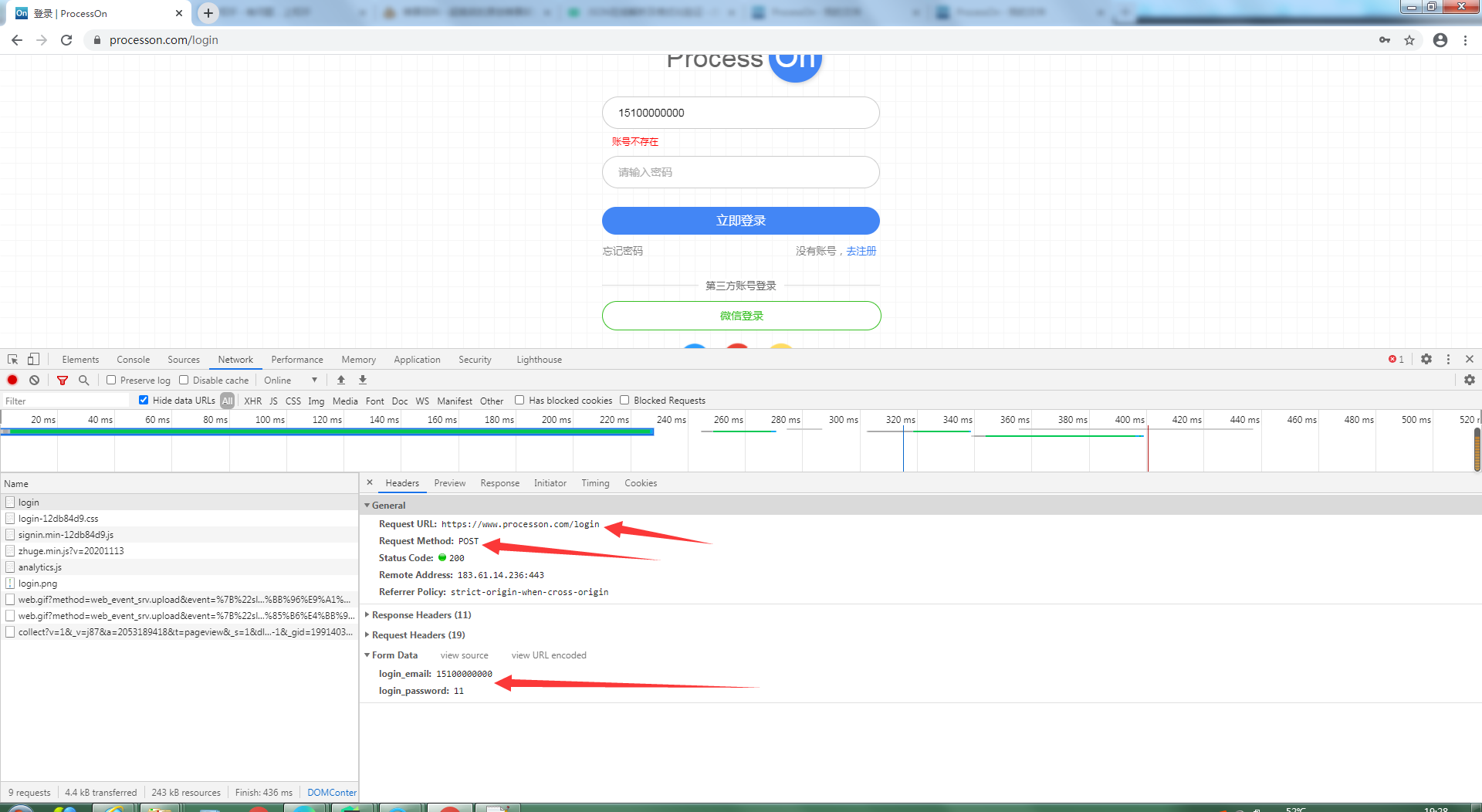Toggle the network filter funnel icon
Screen dimensions: 1482x812
click(63, 380)
